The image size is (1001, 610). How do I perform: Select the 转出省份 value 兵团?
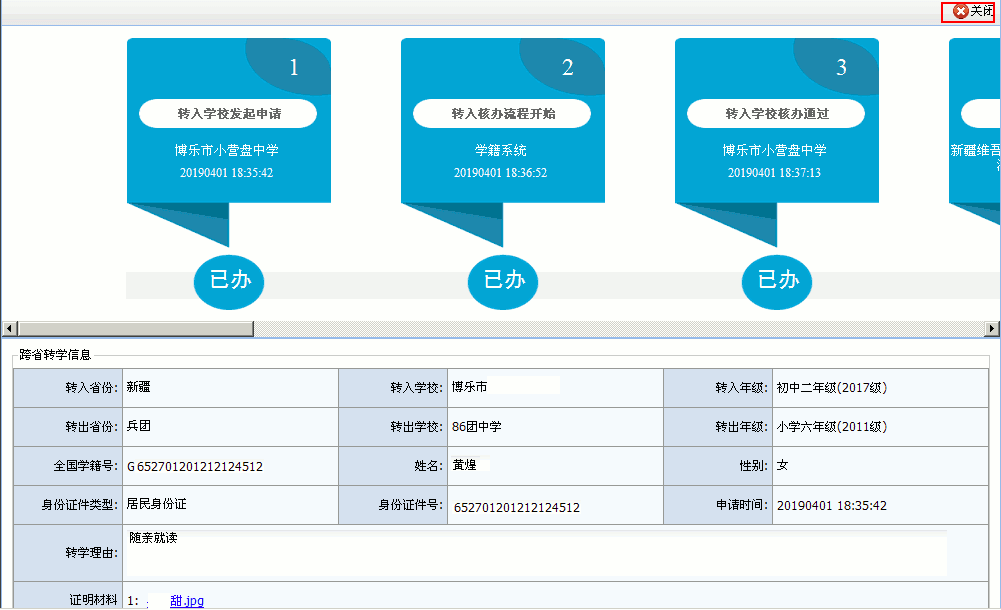click(139, 426)
